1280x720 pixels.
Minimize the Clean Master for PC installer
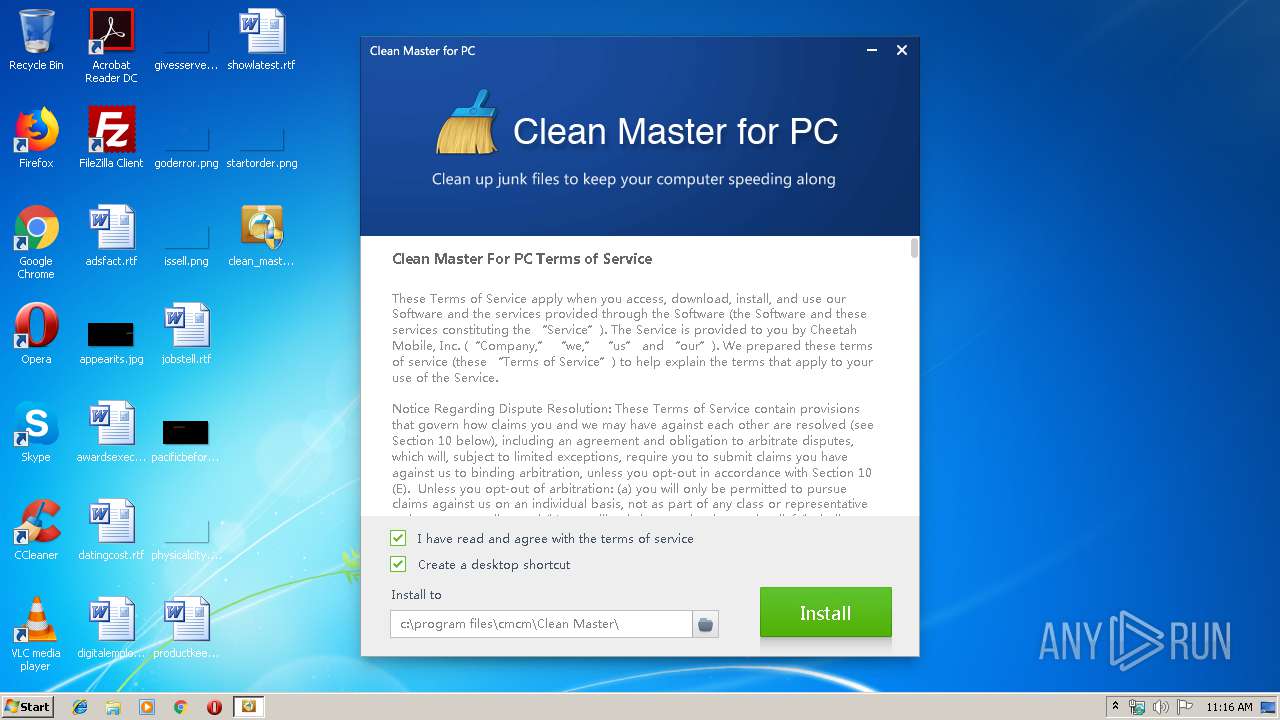(x=873, y=50)
